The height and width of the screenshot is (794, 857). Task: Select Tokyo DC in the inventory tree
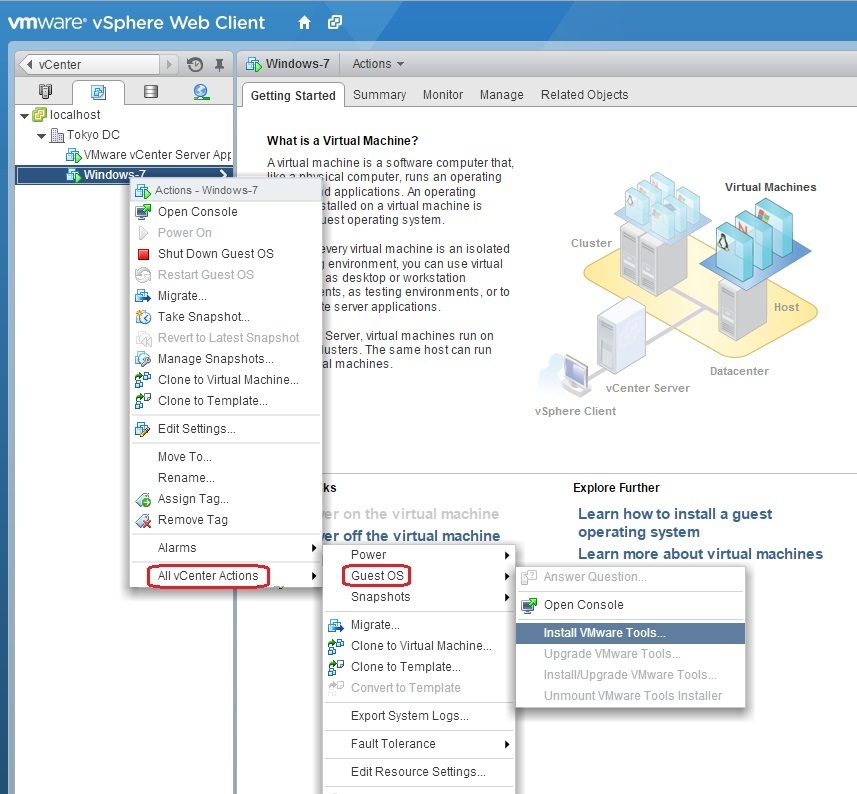coord(93,136)
